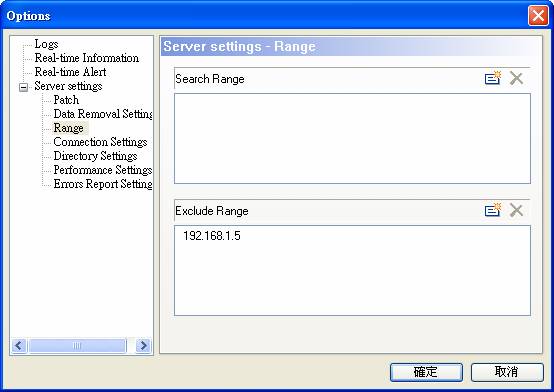Delete selected Search Range entry

tap(516, 78)
